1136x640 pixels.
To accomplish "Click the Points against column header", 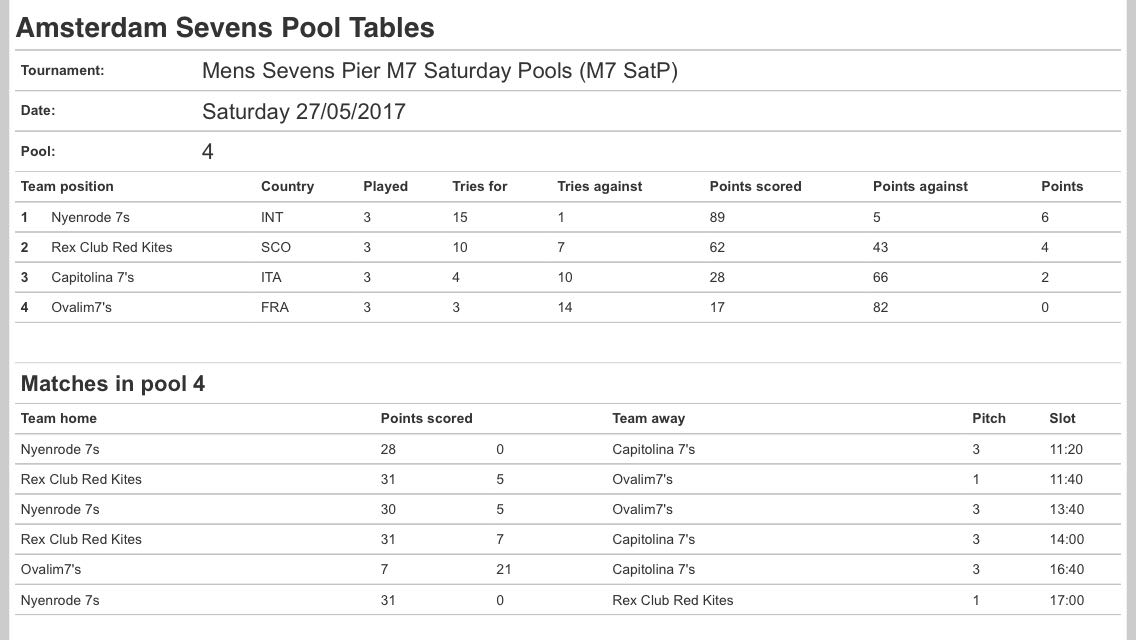I will coord(920,186).
